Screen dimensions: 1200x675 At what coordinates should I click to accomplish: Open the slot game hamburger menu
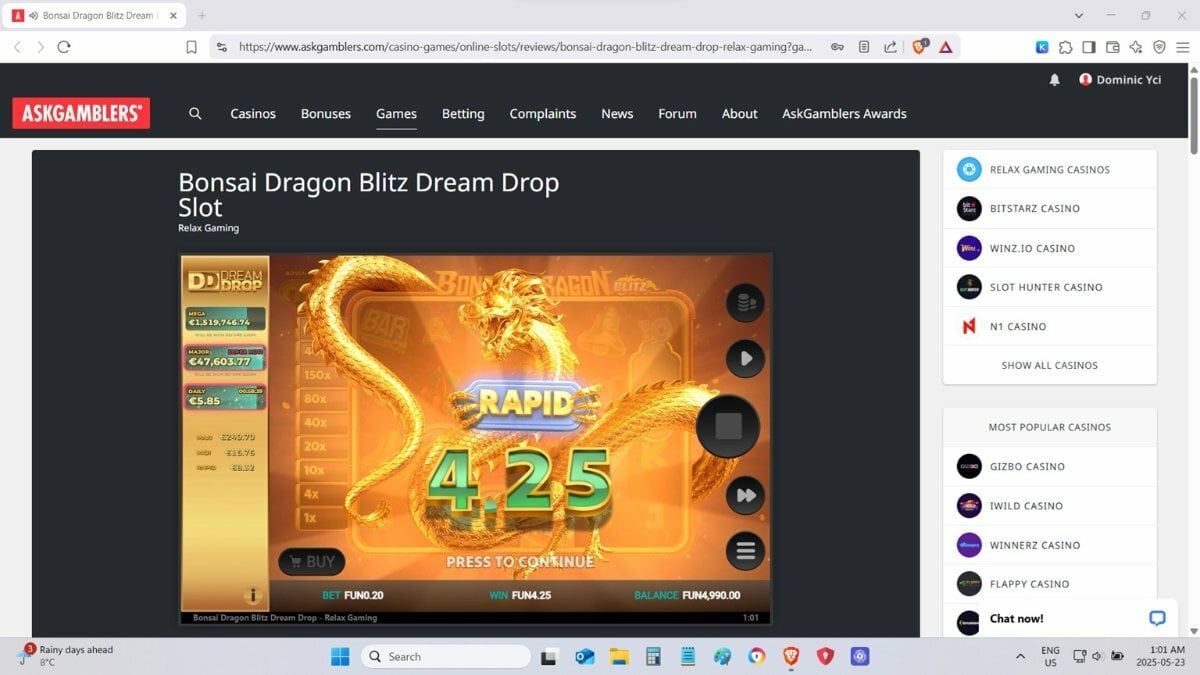tap(745, 551)
